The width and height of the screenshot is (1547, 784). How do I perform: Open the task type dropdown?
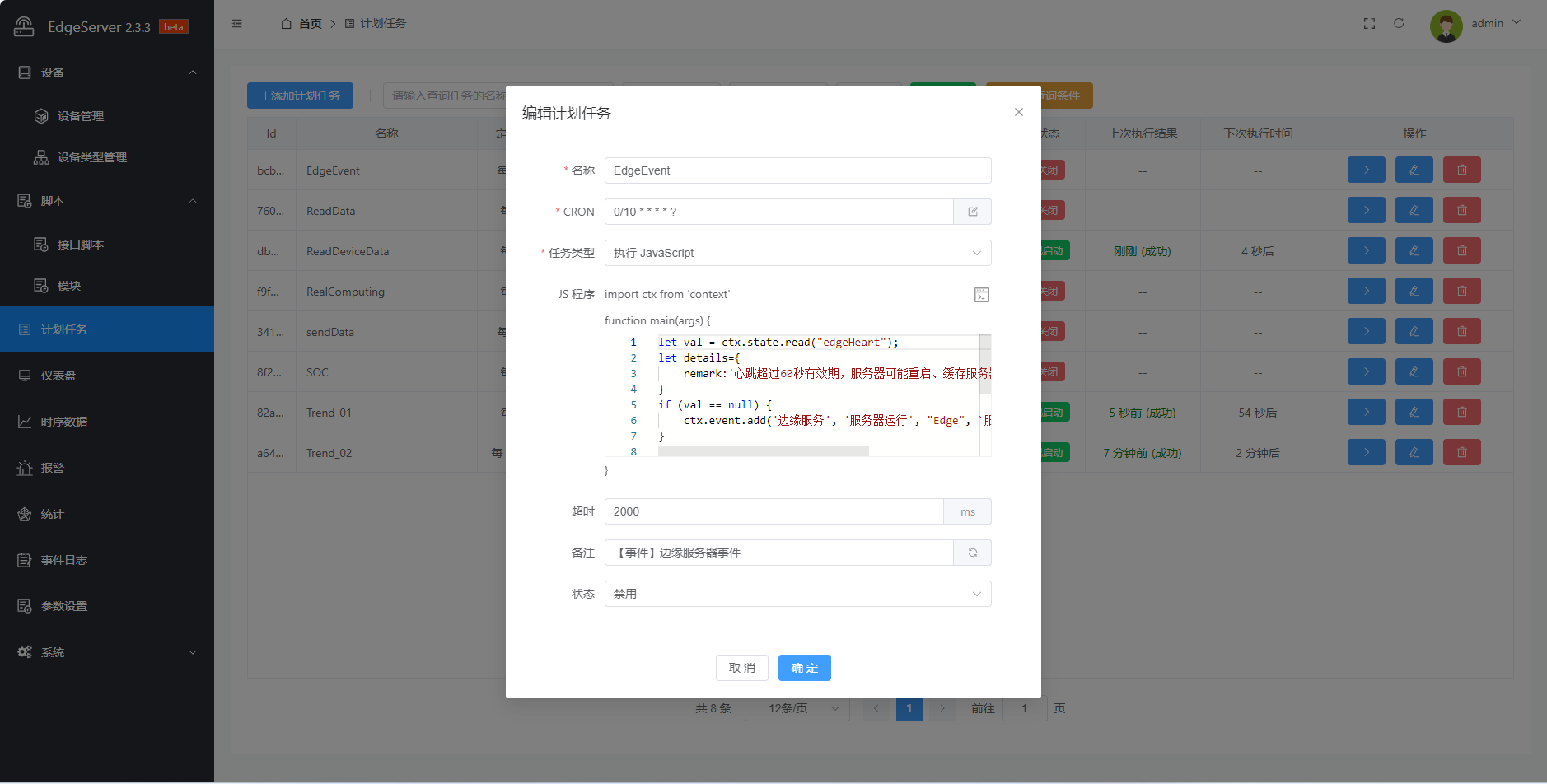click(x=797, y=253)
